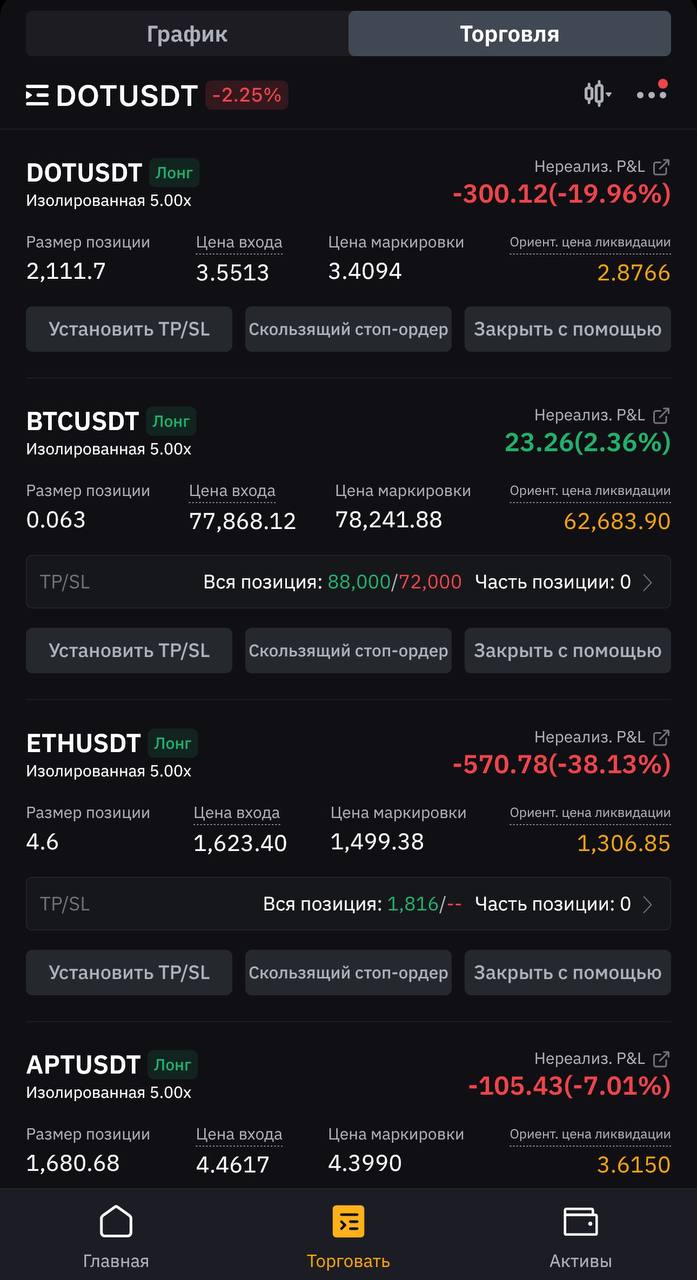Expand BTCUSDT TP/SL details chevron
697x1280 pixels.
pyautogui.click(x=648, y=582)
